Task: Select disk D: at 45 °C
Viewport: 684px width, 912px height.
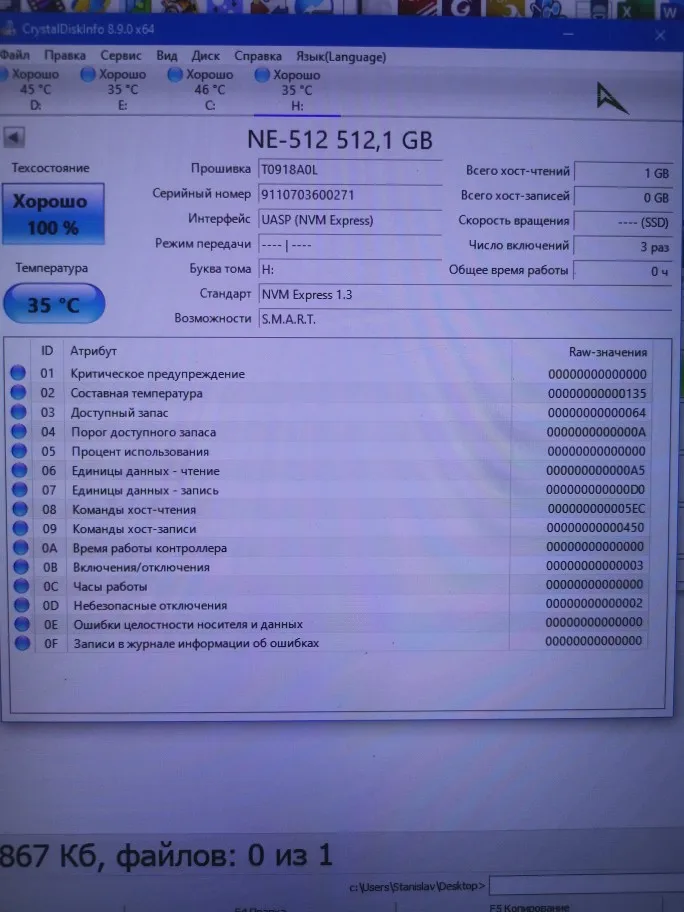Action: [x=35, y=90]
